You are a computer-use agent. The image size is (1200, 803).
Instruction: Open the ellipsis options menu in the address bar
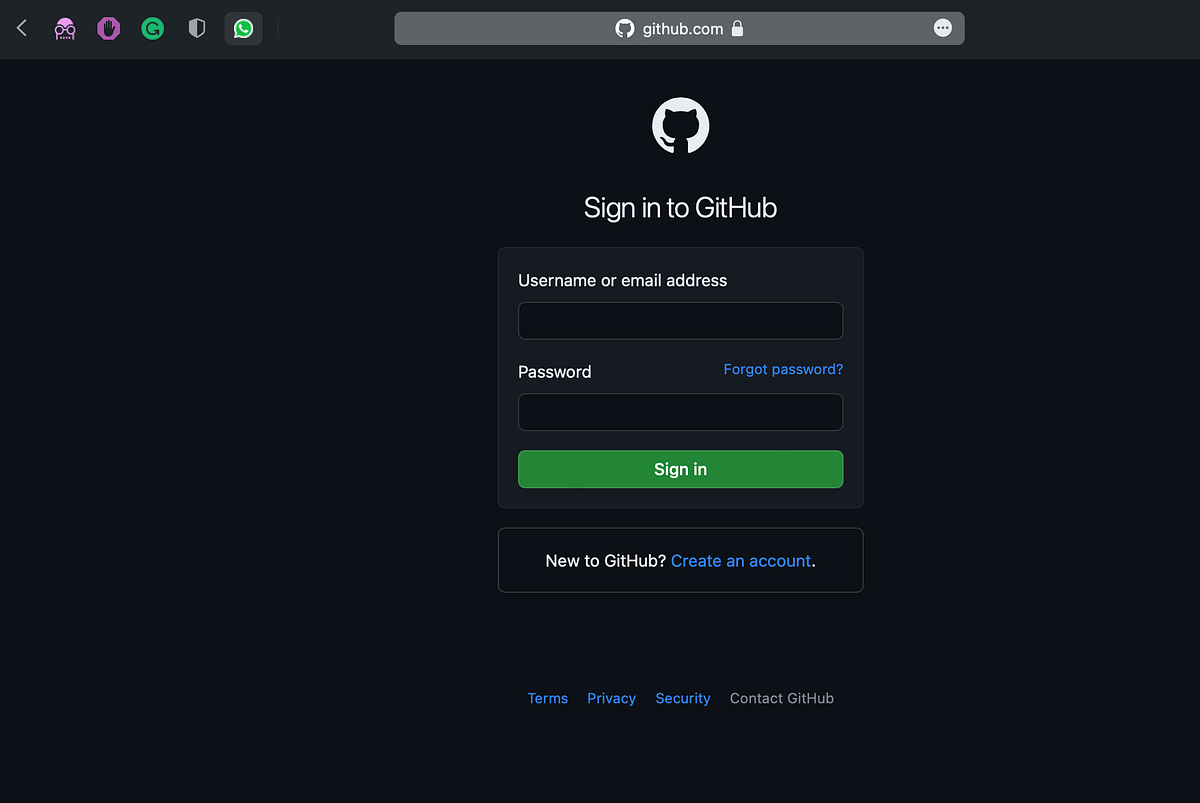coord(941,28)
